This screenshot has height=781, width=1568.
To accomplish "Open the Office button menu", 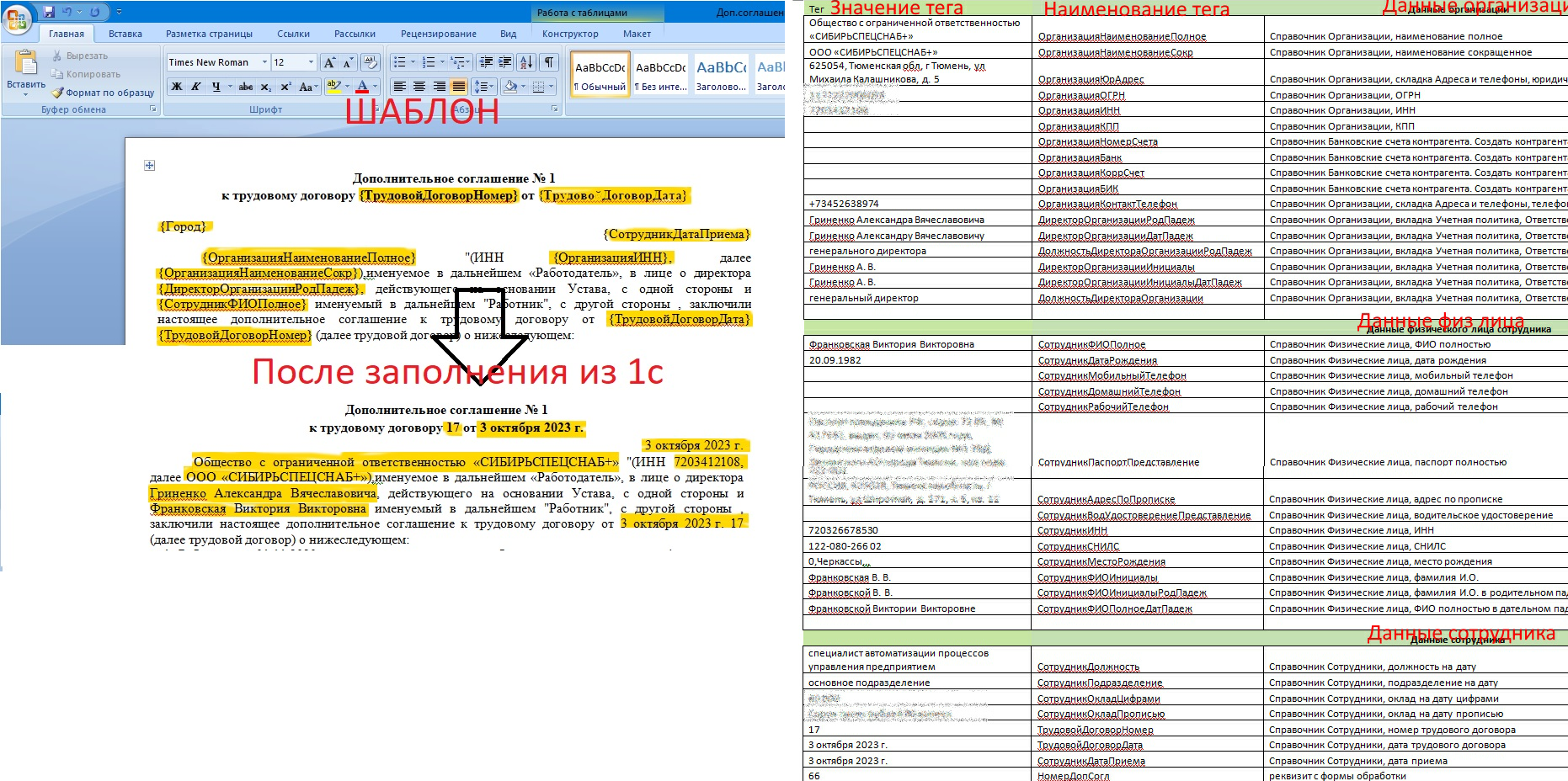I will (17, 19).
